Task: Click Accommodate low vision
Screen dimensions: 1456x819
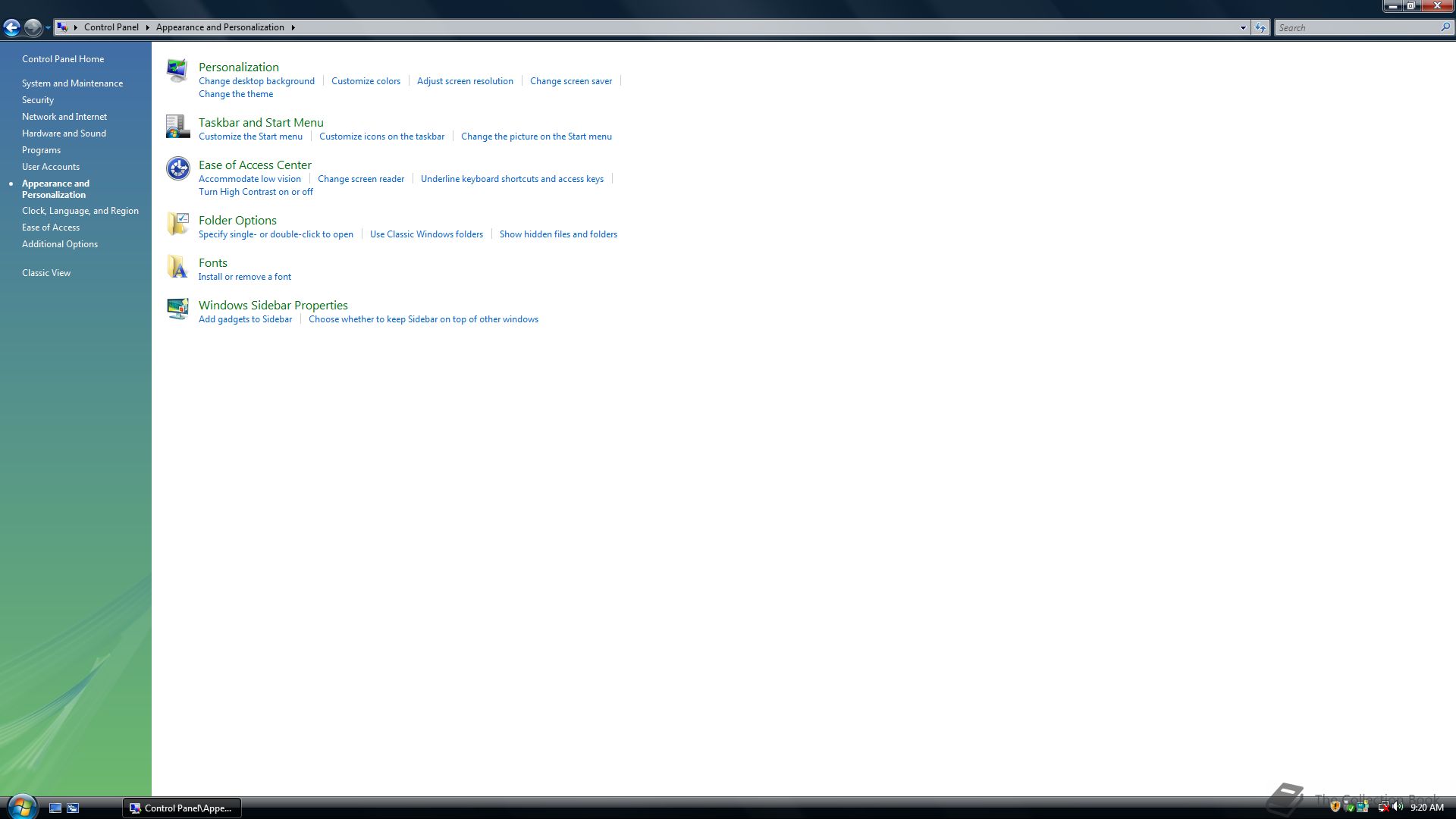Action: tap(249, 179)
